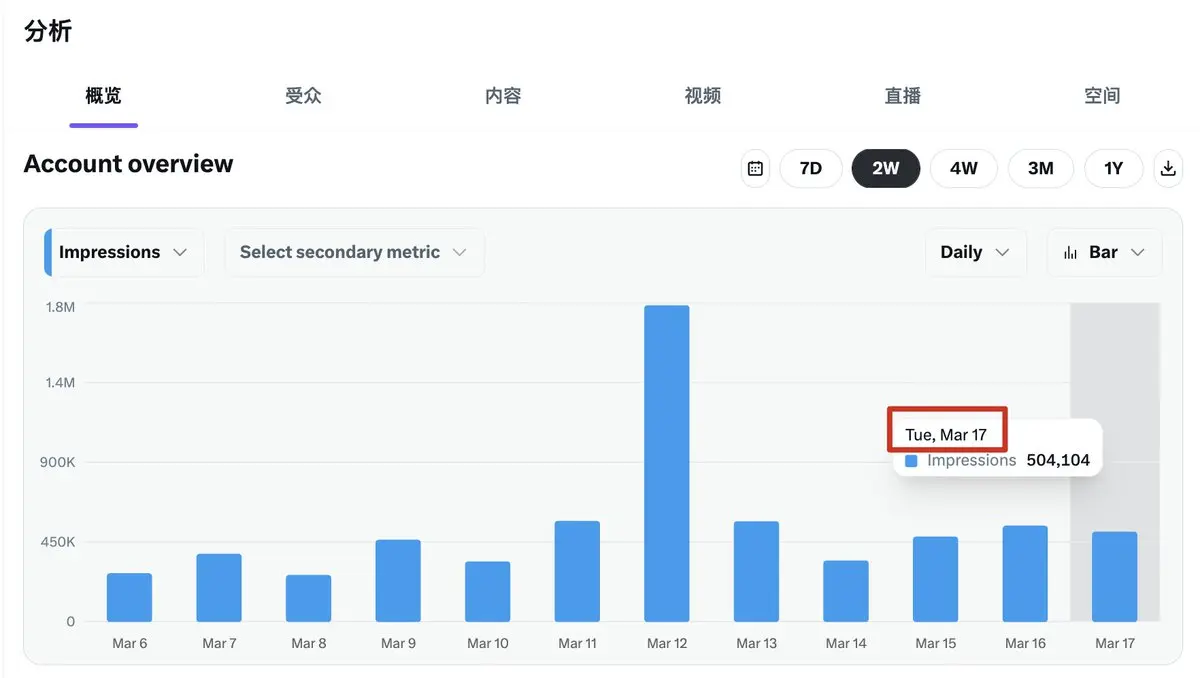The image size is (1200, 678).
Task: Click the Mar 14 bar
Action: (846, 591)
